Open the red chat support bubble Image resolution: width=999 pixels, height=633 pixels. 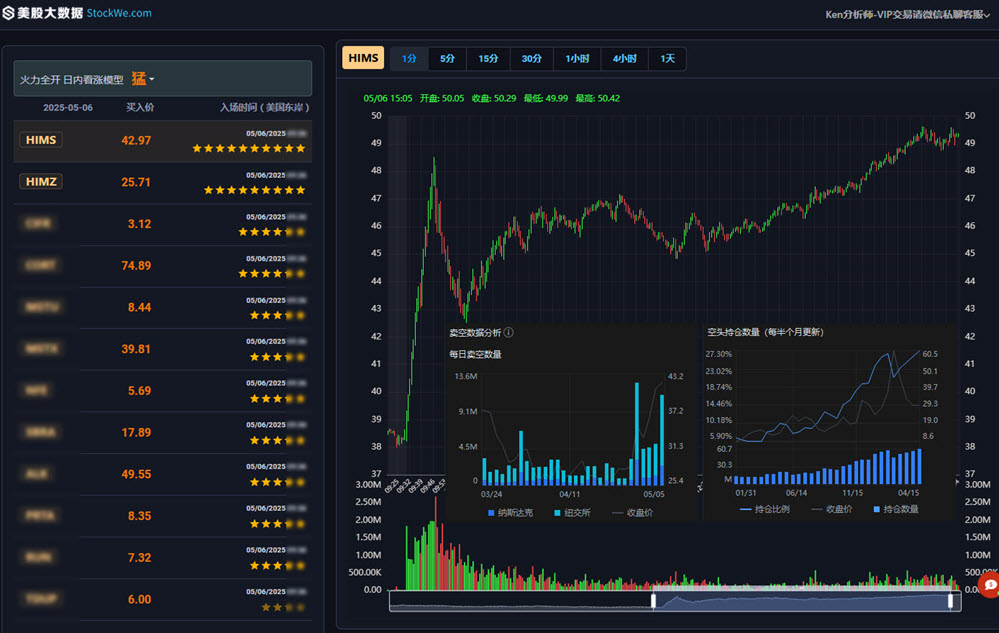[x=989, y=585]
